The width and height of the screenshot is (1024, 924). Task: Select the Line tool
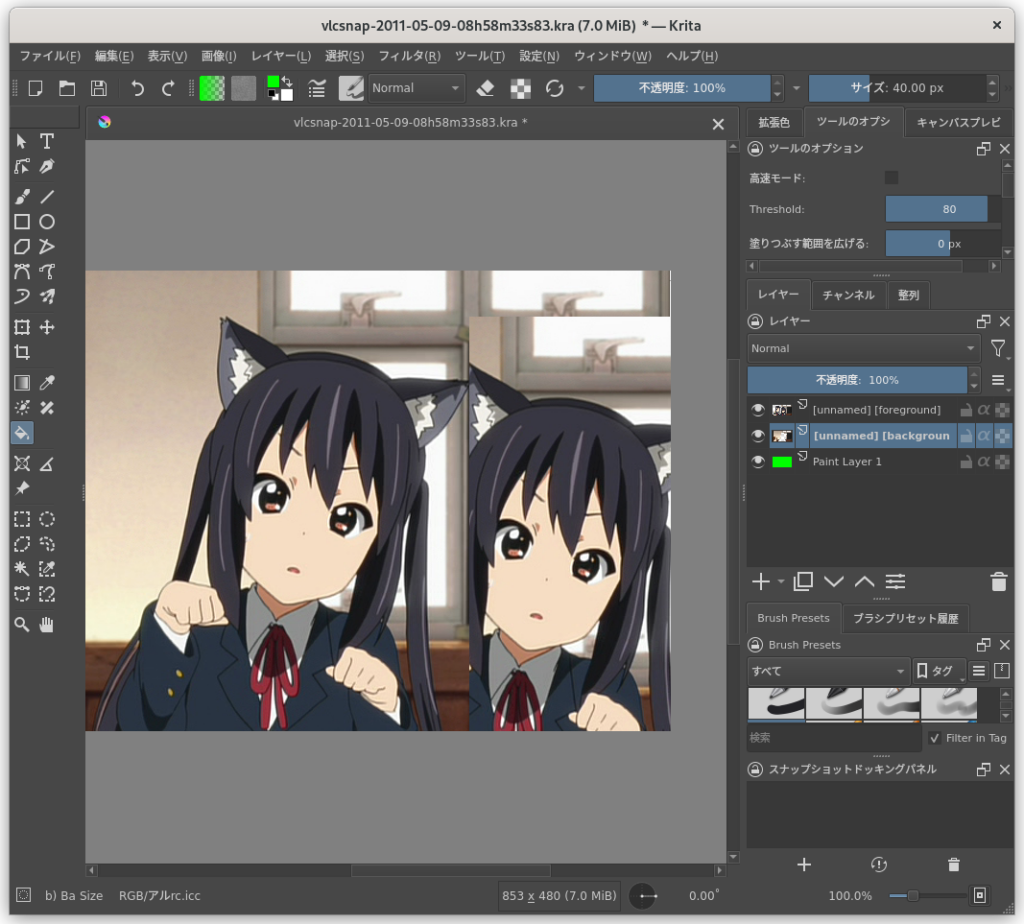click(47, 197)
